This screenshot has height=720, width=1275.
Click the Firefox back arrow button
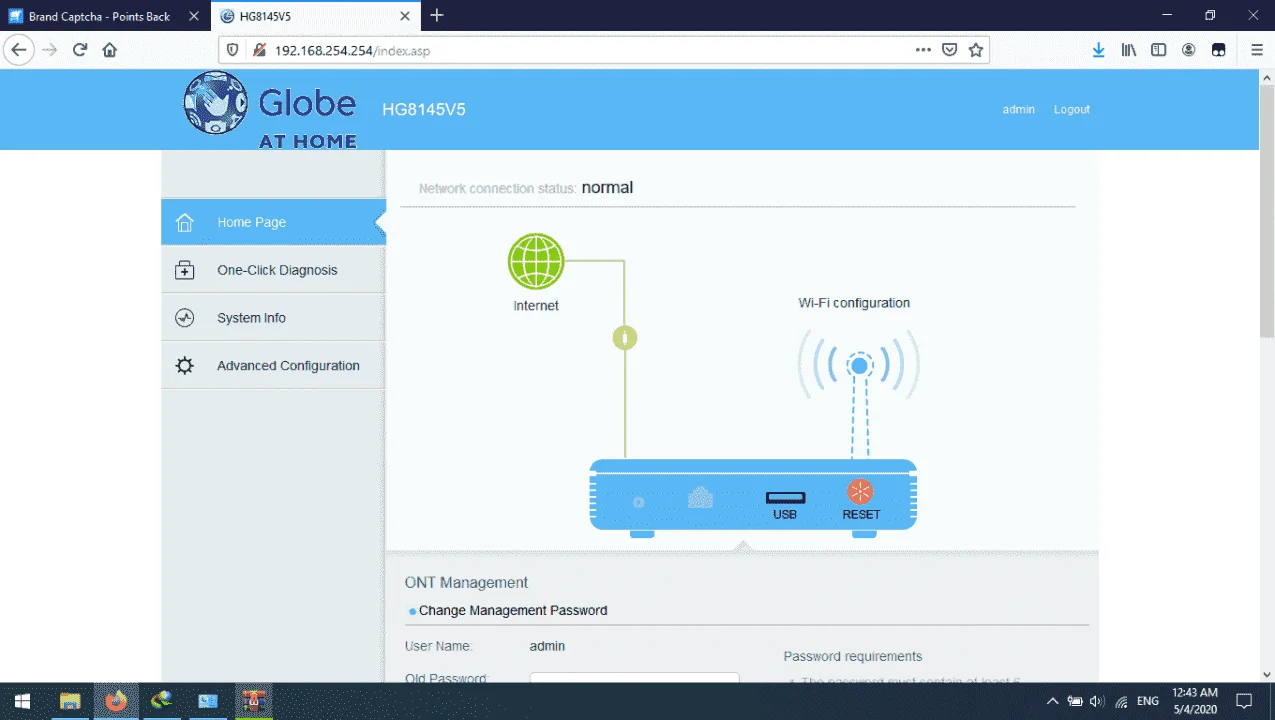[x=19, y=50]
